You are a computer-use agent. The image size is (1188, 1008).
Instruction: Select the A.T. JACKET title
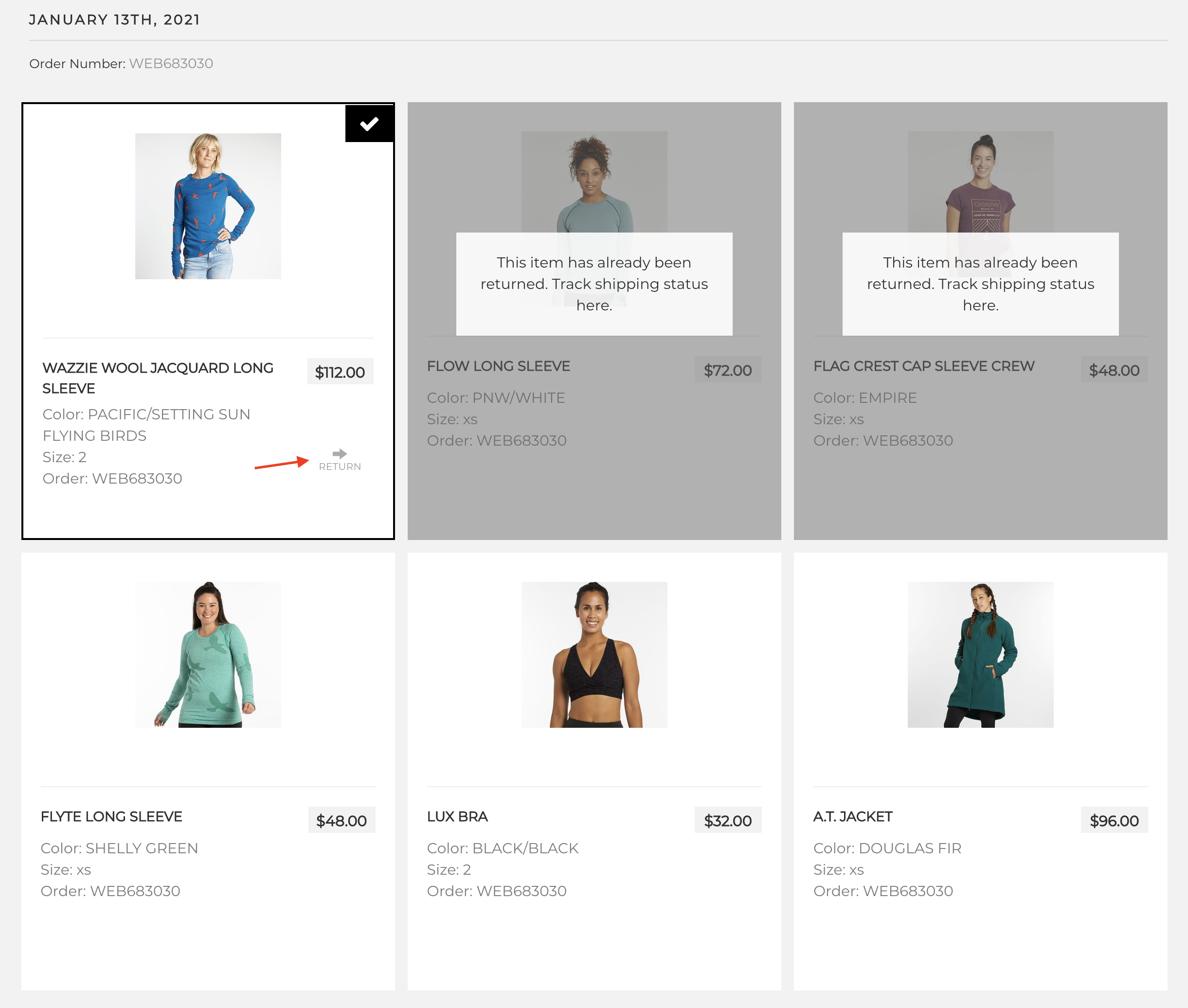tap(853, 817)
